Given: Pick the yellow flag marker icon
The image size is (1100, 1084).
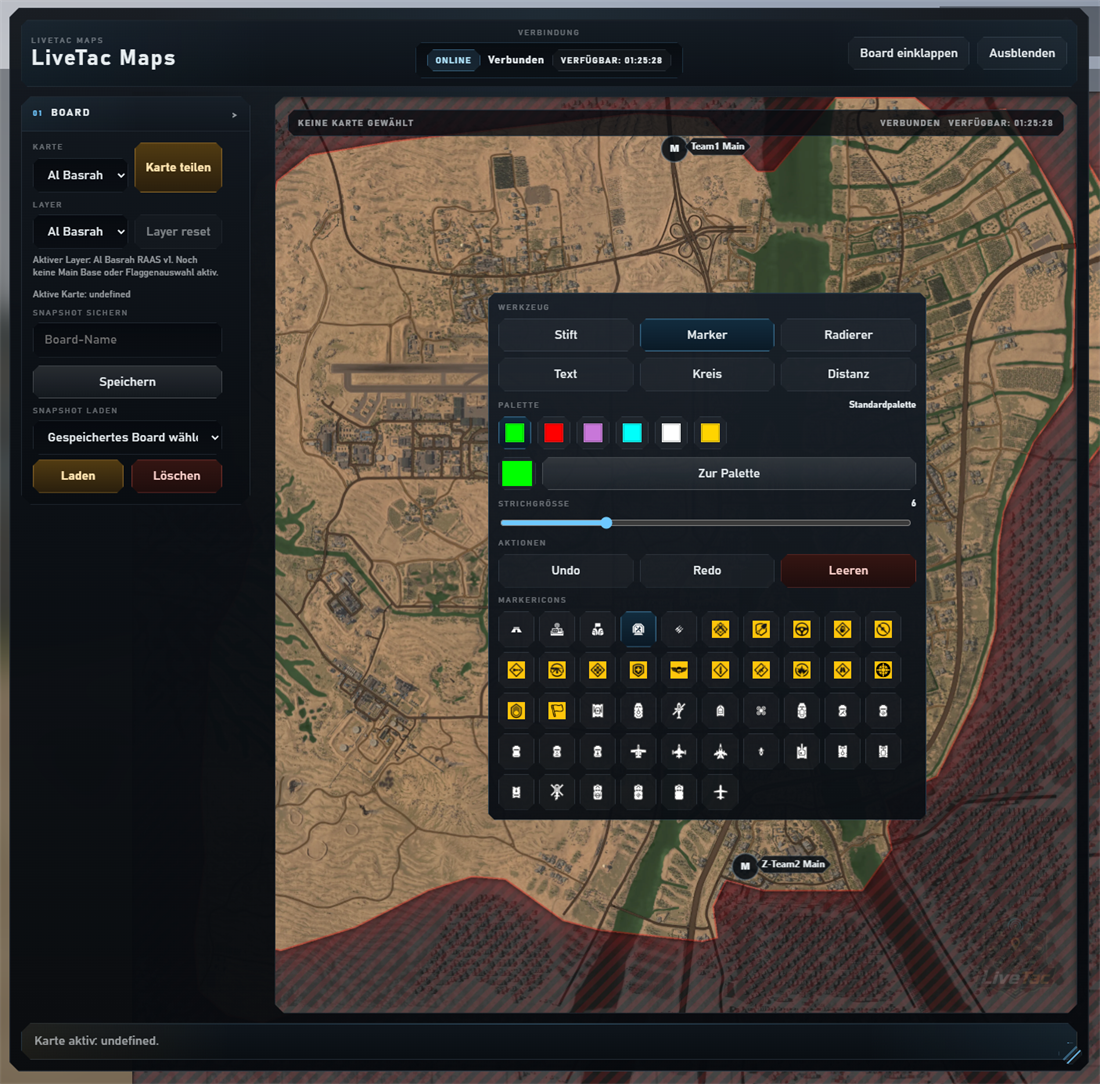Looking at the screenshot, I should coord(557,711).
